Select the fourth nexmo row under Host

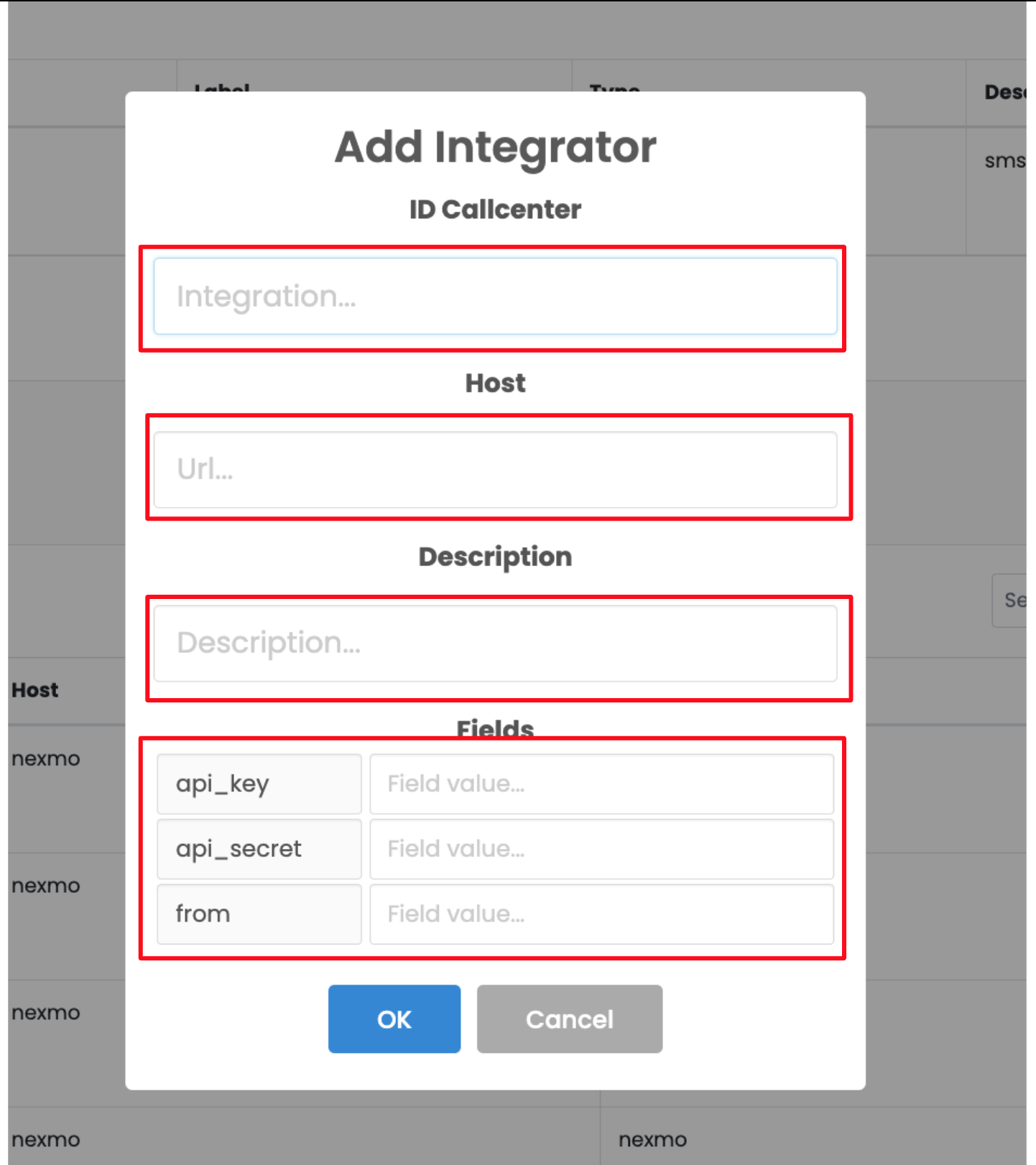(46, 1140)
